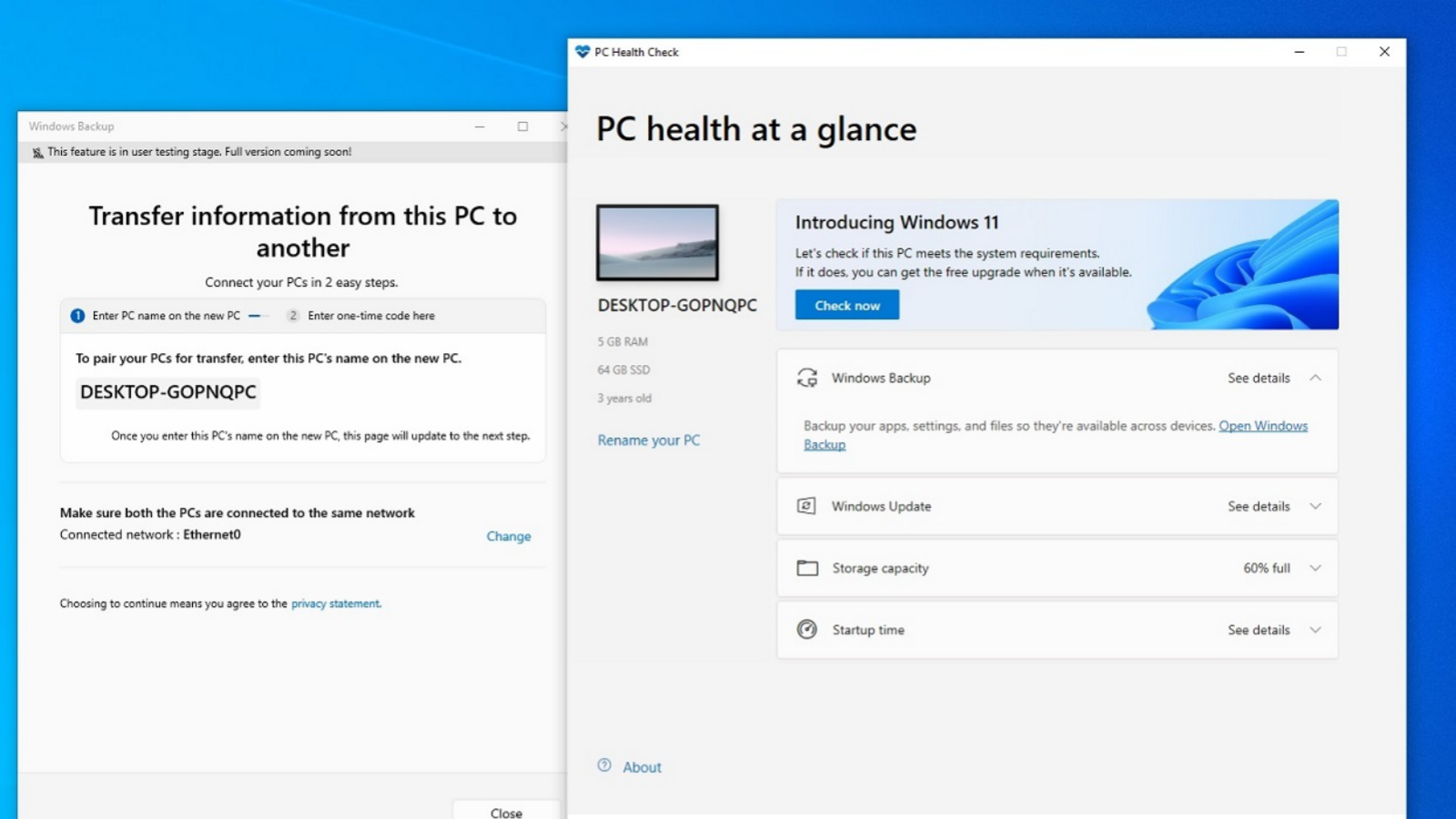
Task: Click the desktop PC thumbnail image
Action: (x=657, y=242)
